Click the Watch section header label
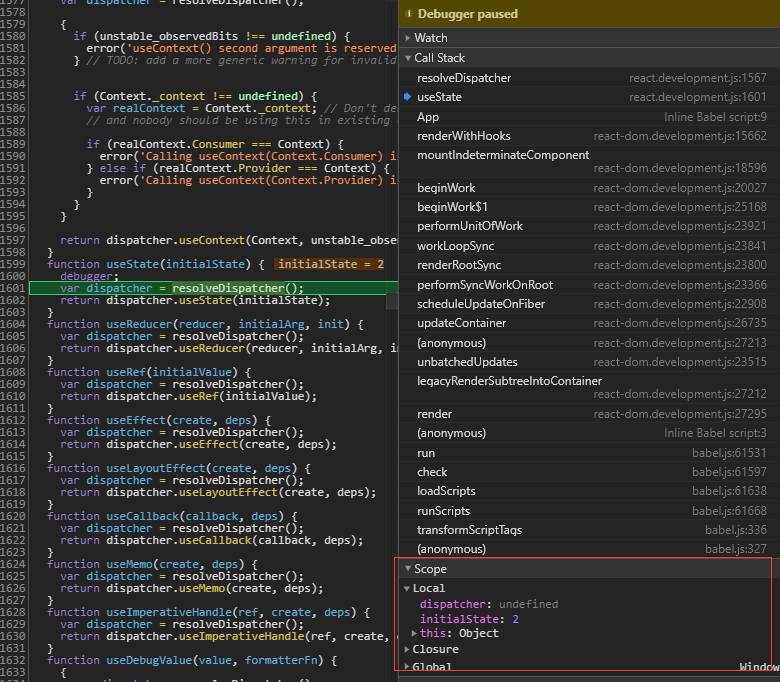Image resolution: width=780 pixels, height=682 pixels. coord(431,38)
